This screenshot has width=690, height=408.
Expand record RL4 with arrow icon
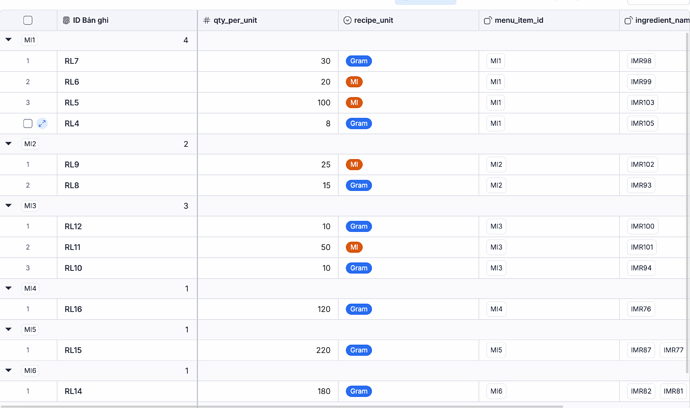[42, 124]
